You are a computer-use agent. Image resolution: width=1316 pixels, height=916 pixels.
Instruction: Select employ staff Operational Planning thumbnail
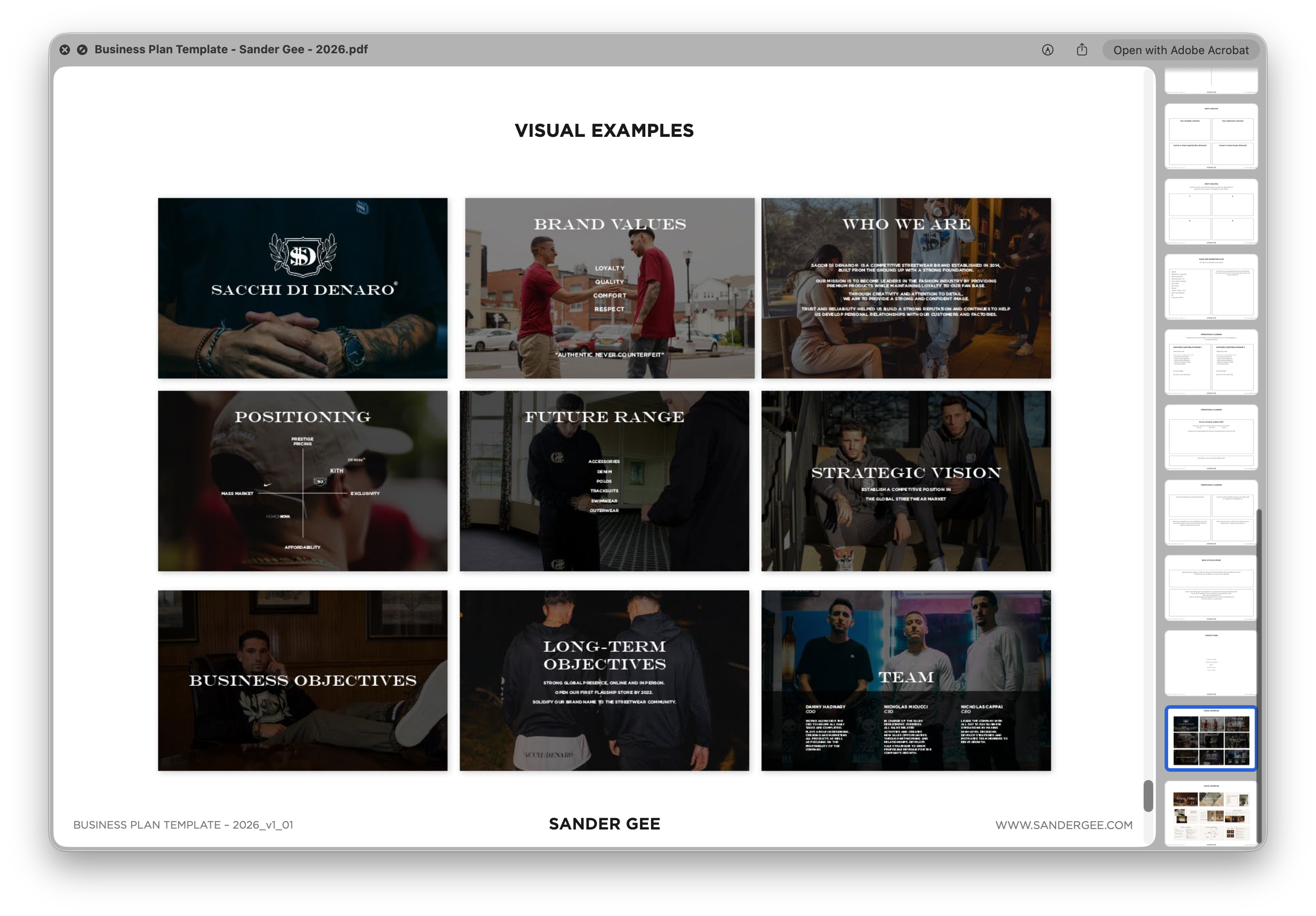tap(1211, 437)
